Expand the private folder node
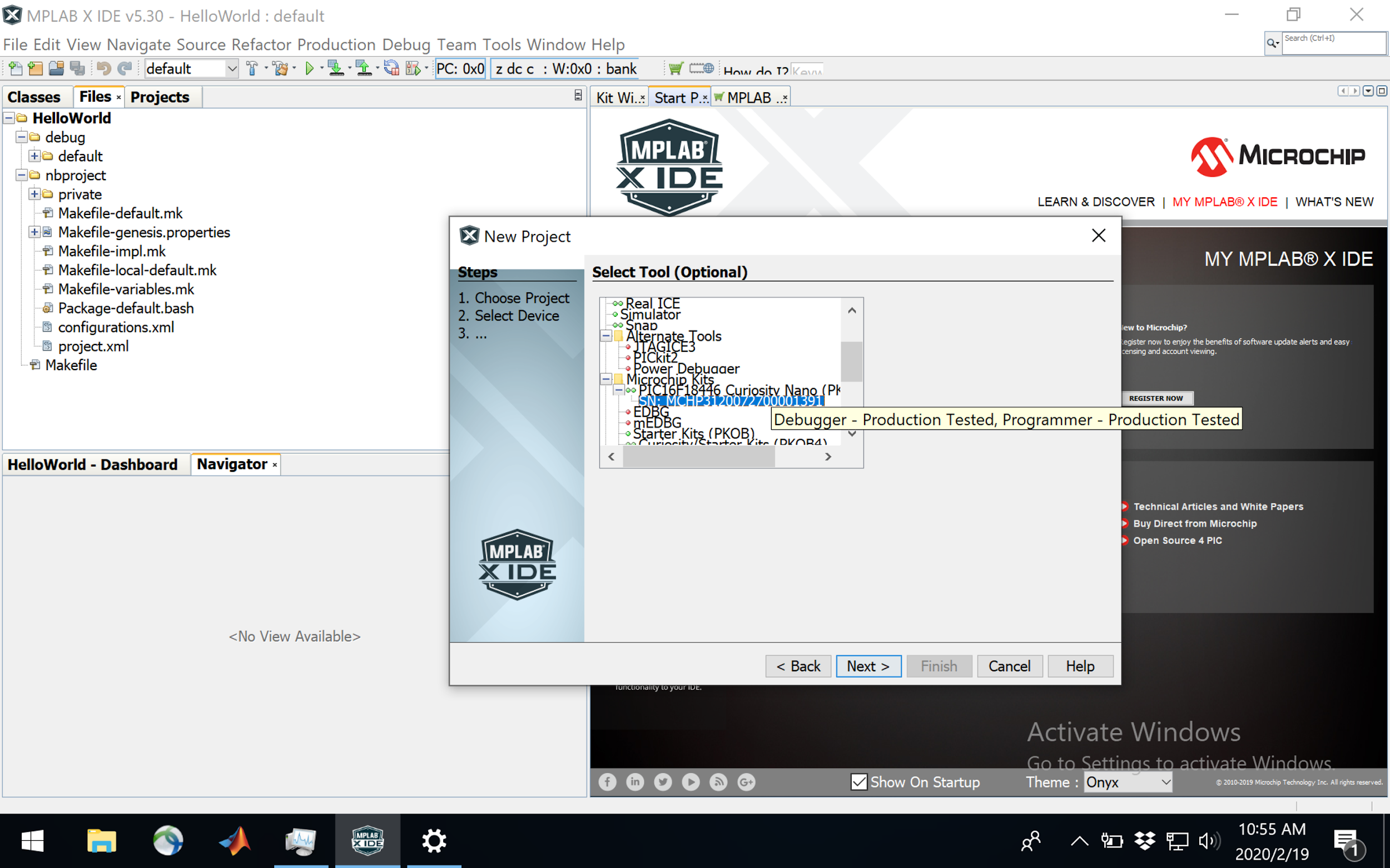Screen dimensions: 1390x868 coord(34,194)
